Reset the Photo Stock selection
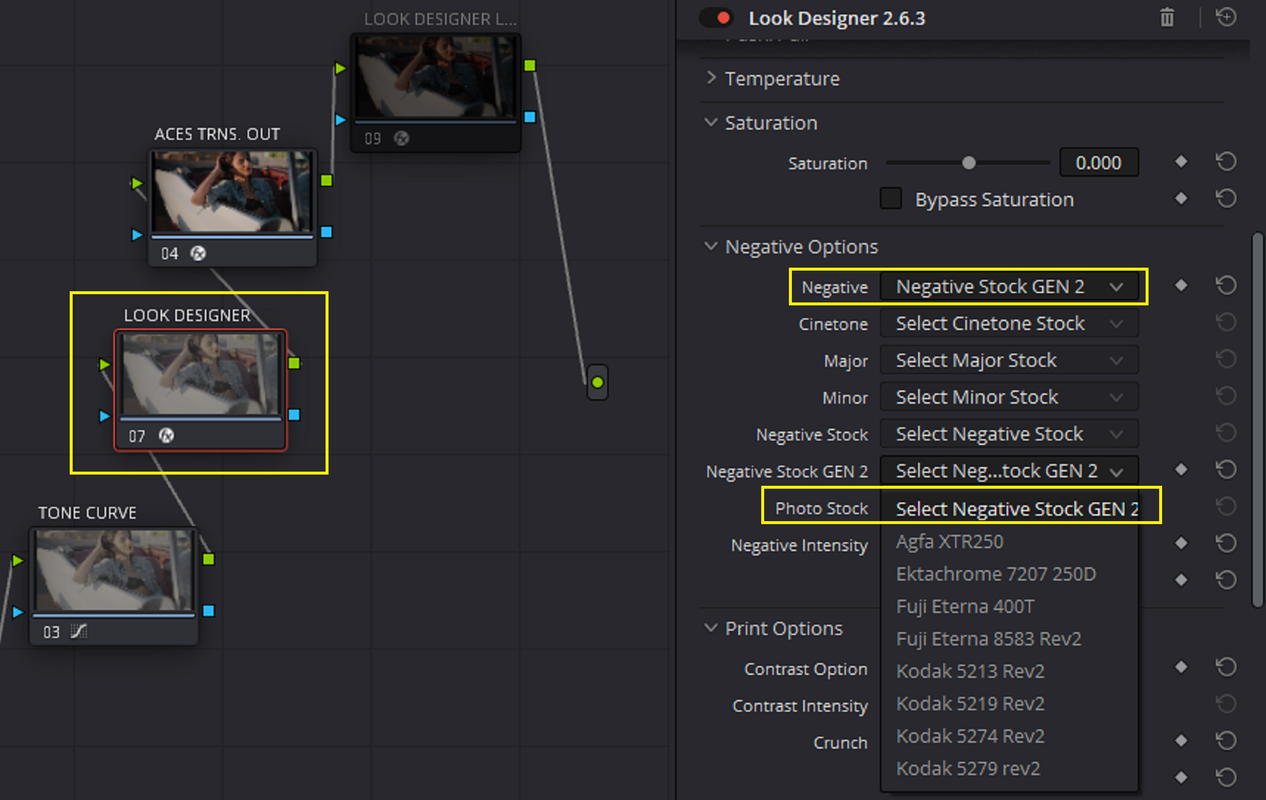 1226,507
